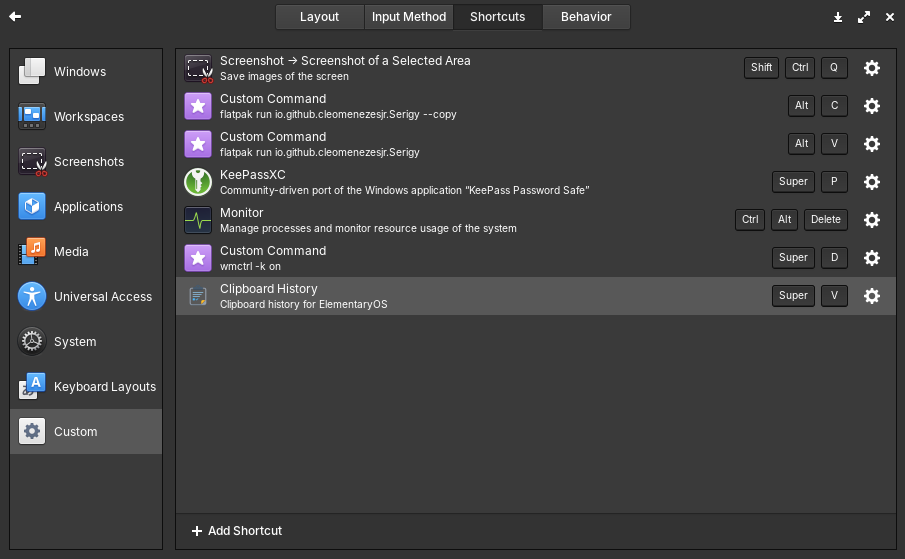Image resolution: width=905 pixels, height=559 pixels.
Task: Switch to the Layout tab
Action: tap(319, 17)
